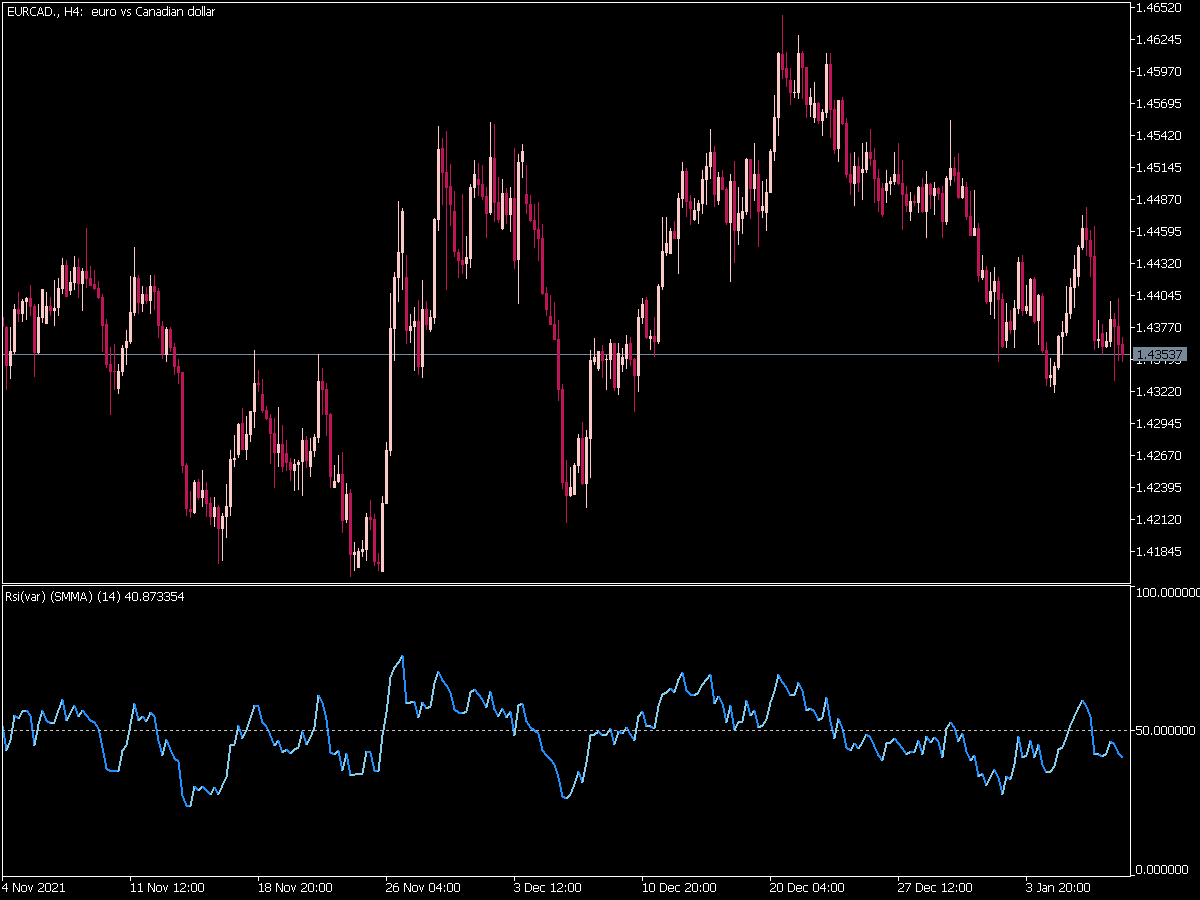The width and height of the screenshot is (1200, 900).
Task: Click the Rsi(var) (SMMA) (14) indicator label
Action: (x=93, y=597)
